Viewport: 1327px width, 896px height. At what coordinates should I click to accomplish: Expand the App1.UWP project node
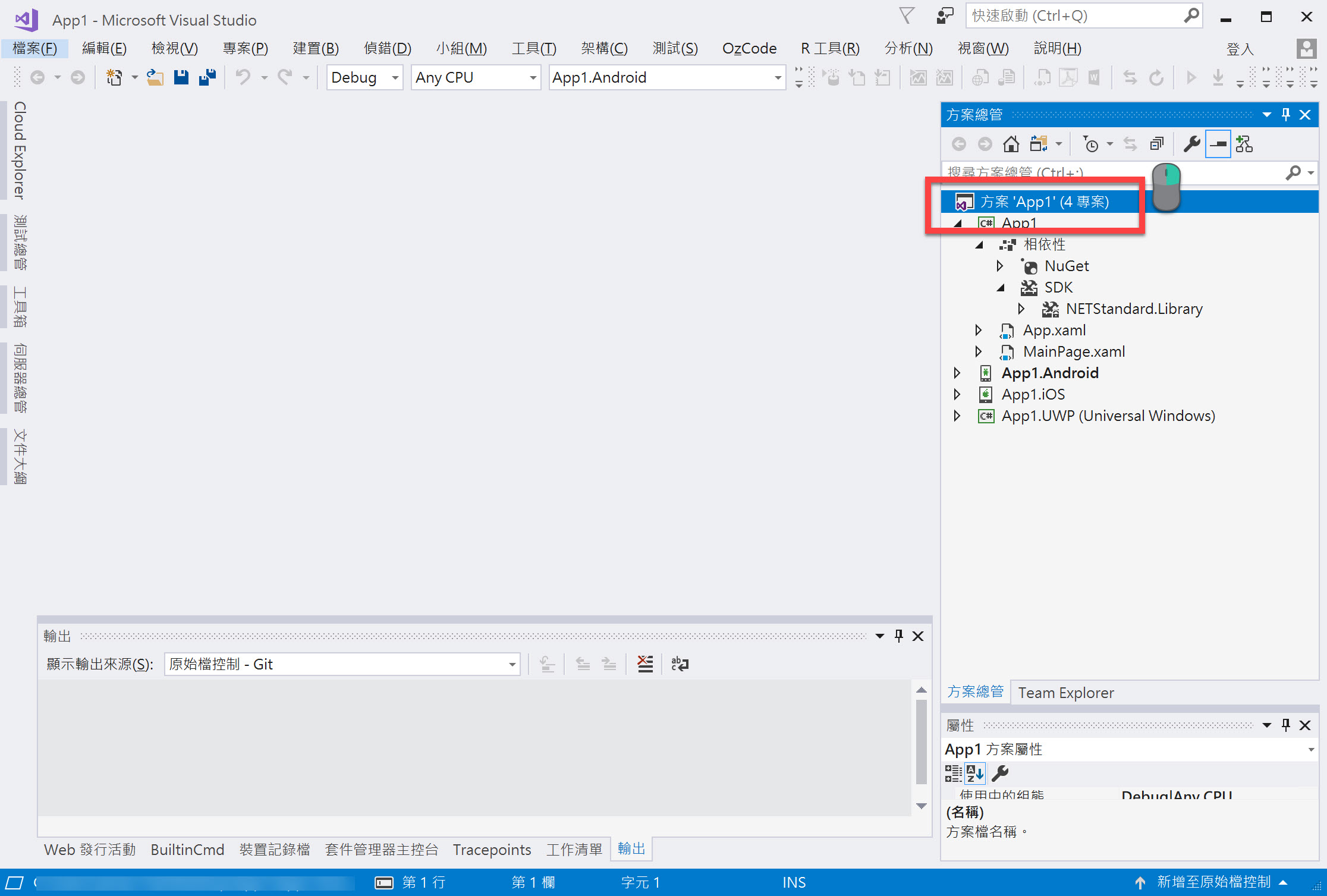957,416
